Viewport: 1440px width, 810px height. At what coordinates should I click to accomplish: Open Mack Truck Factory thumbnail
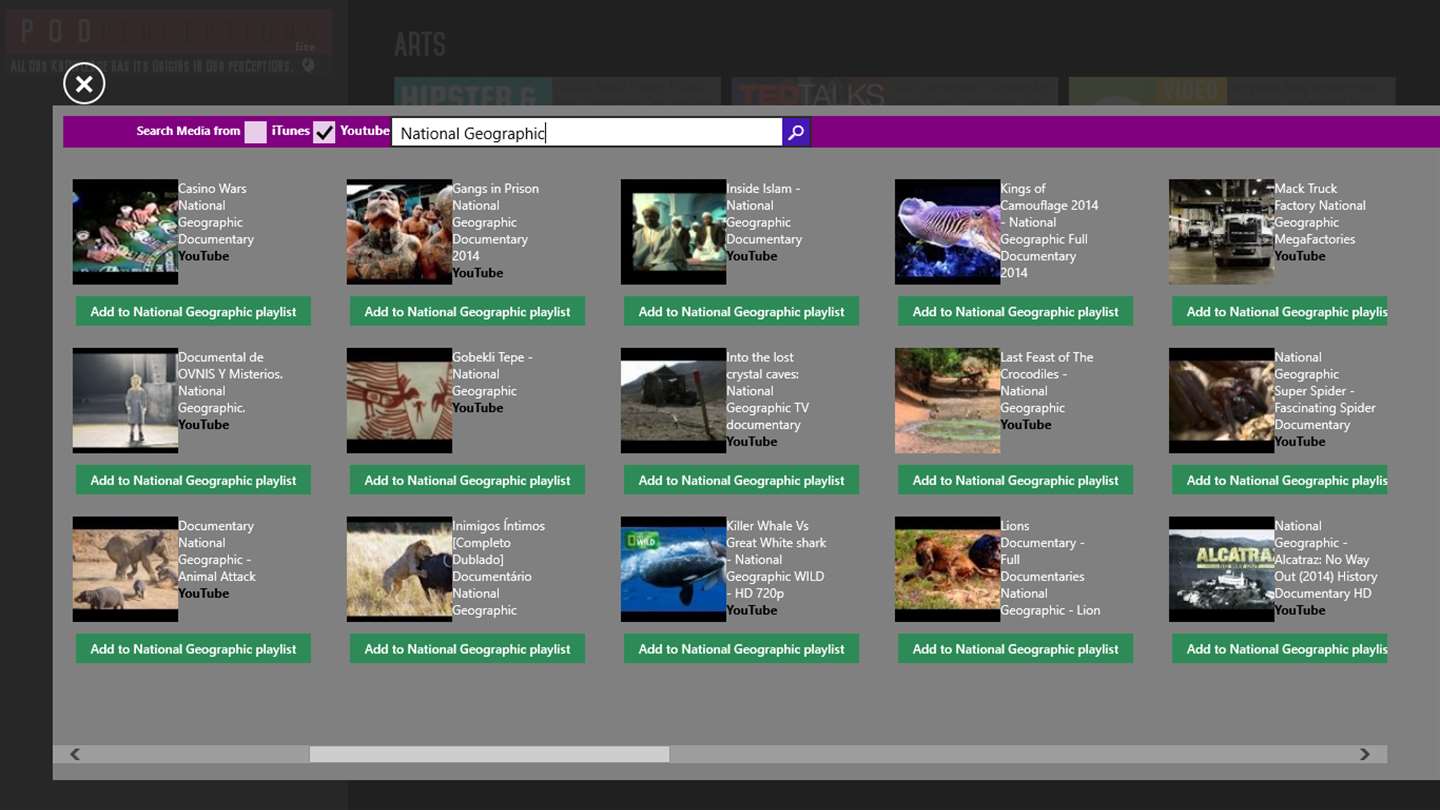1221,232
